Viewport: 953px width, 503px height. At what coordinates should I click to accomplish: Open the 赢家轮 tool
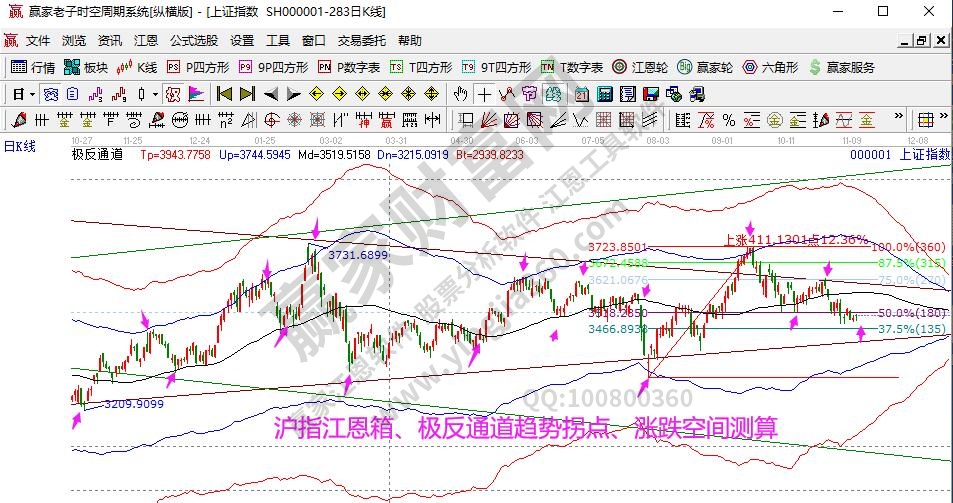pos(705,67)
